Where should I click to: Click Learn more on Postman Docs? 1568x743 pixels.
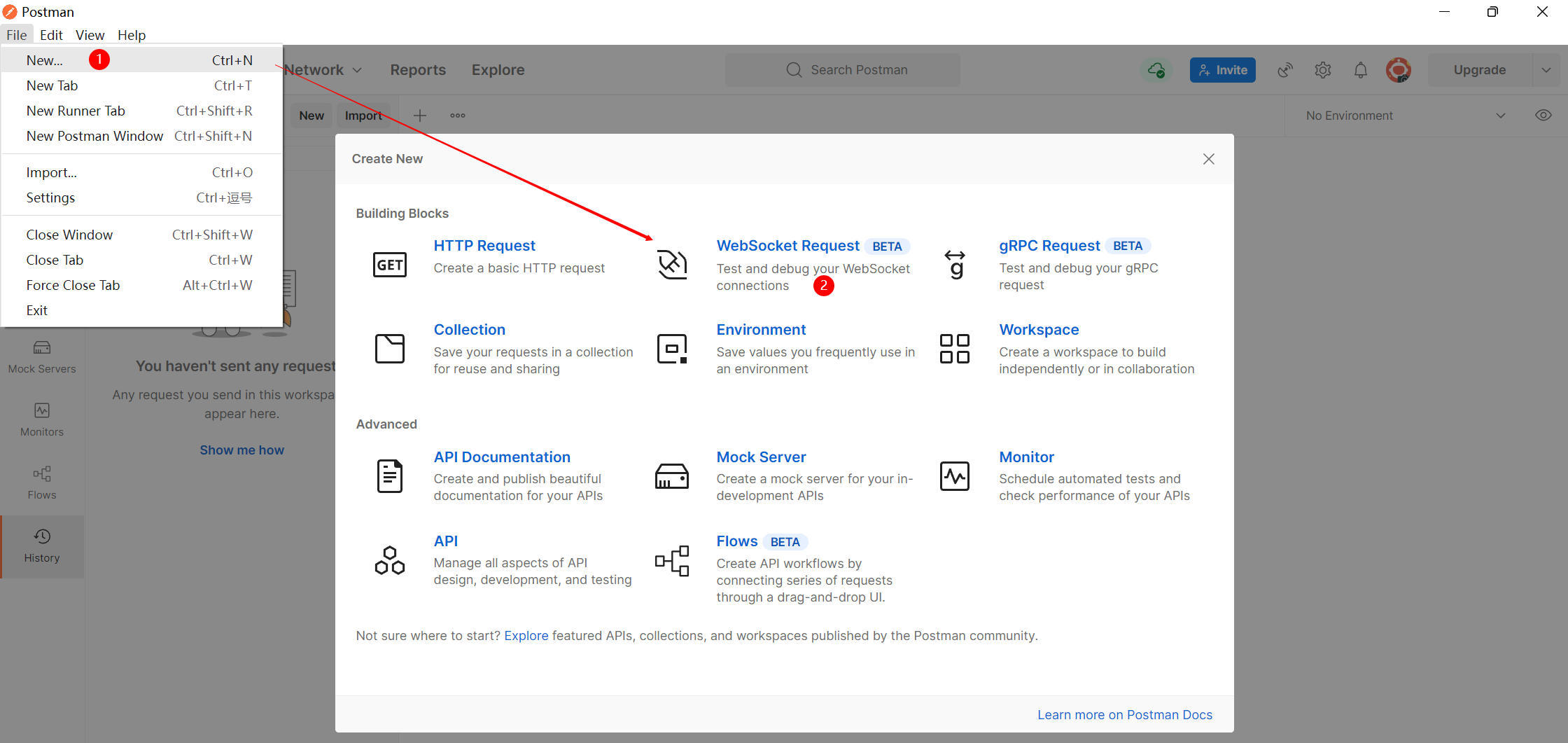click(1124, 715)
